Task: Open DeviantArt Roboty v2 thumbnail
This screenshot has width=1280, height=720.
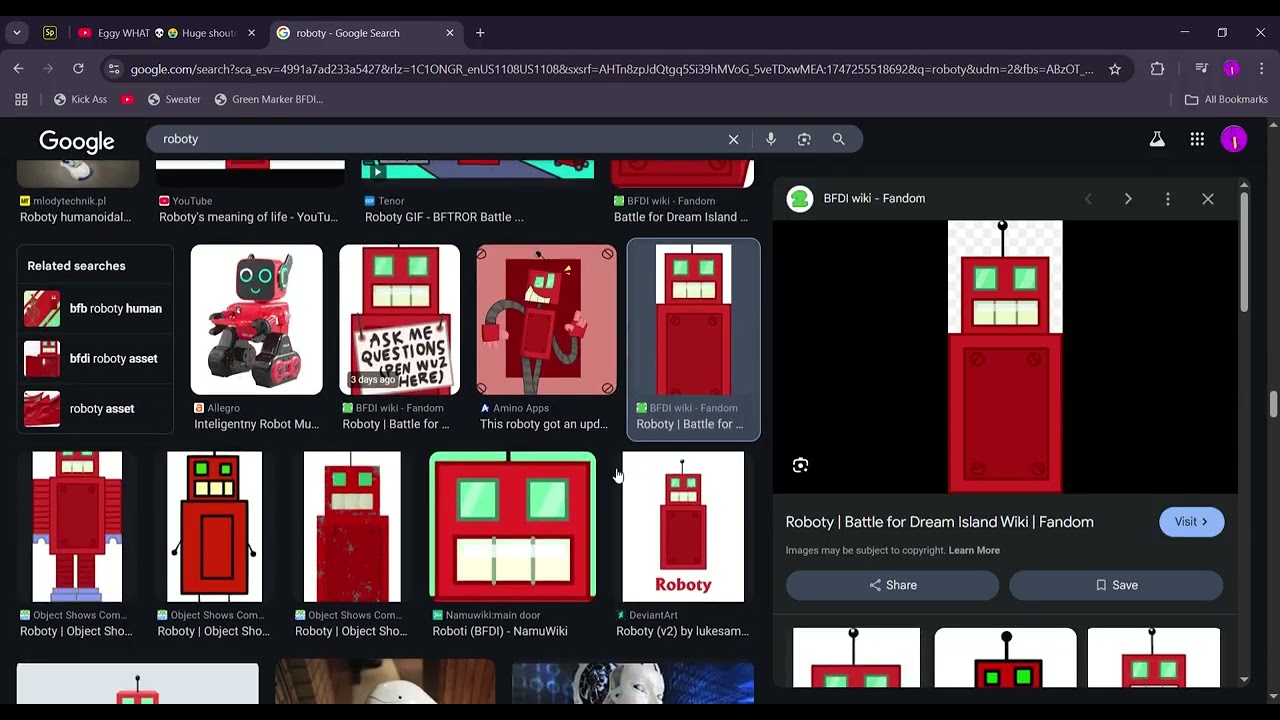Action: [x=683, y=527]
